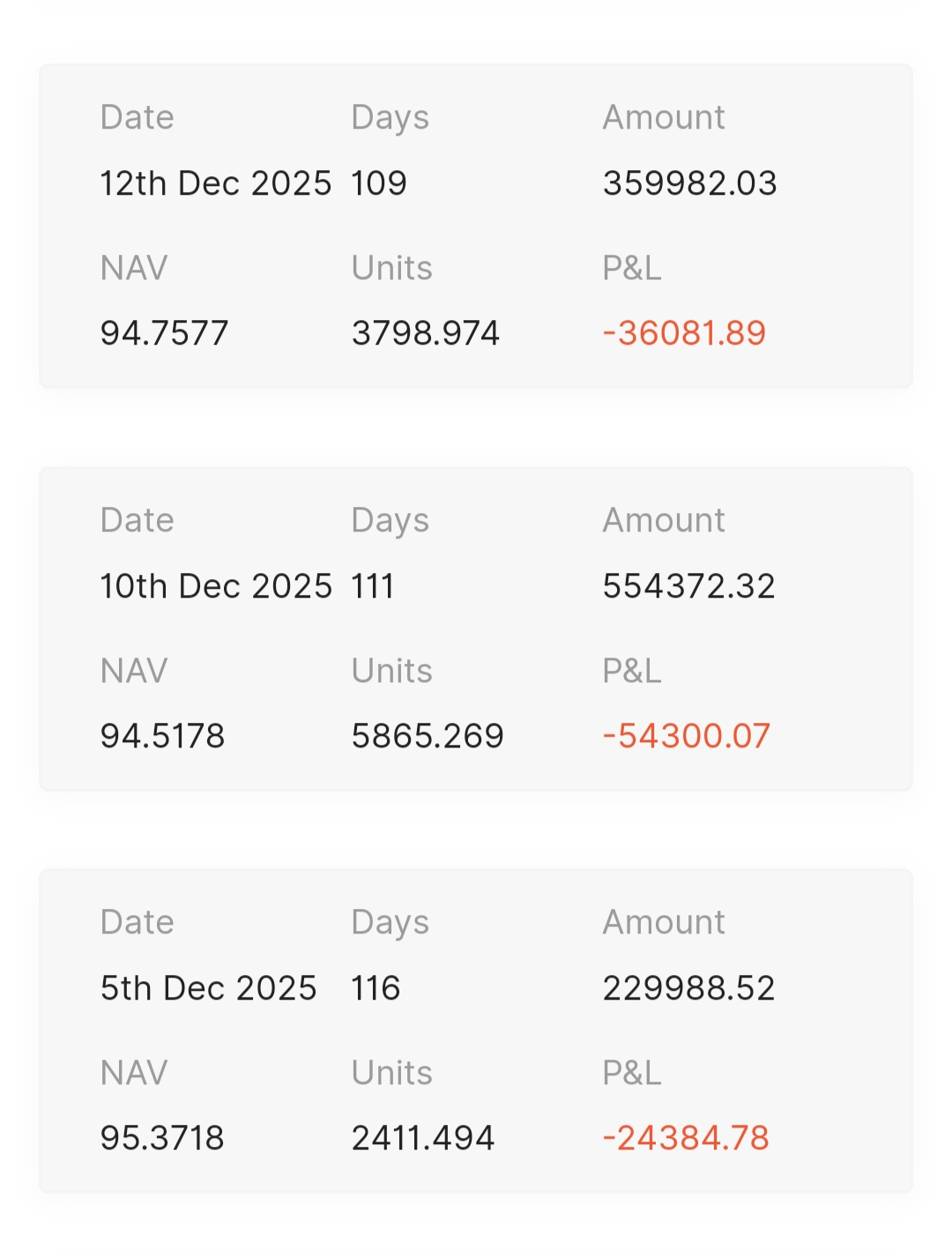Click the -36081.89 P&L value
This screenshot has height=1258, width=952.
pyautogui.click(x=684, y=333)
